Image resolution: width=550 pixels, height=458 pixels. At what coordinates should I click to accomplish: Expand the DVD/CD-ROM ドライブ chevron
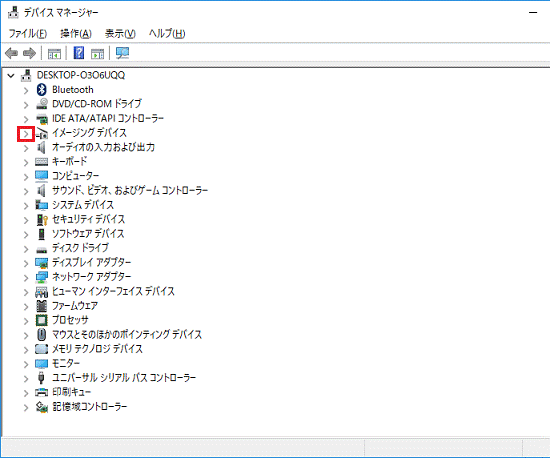(x=26, y=105)
